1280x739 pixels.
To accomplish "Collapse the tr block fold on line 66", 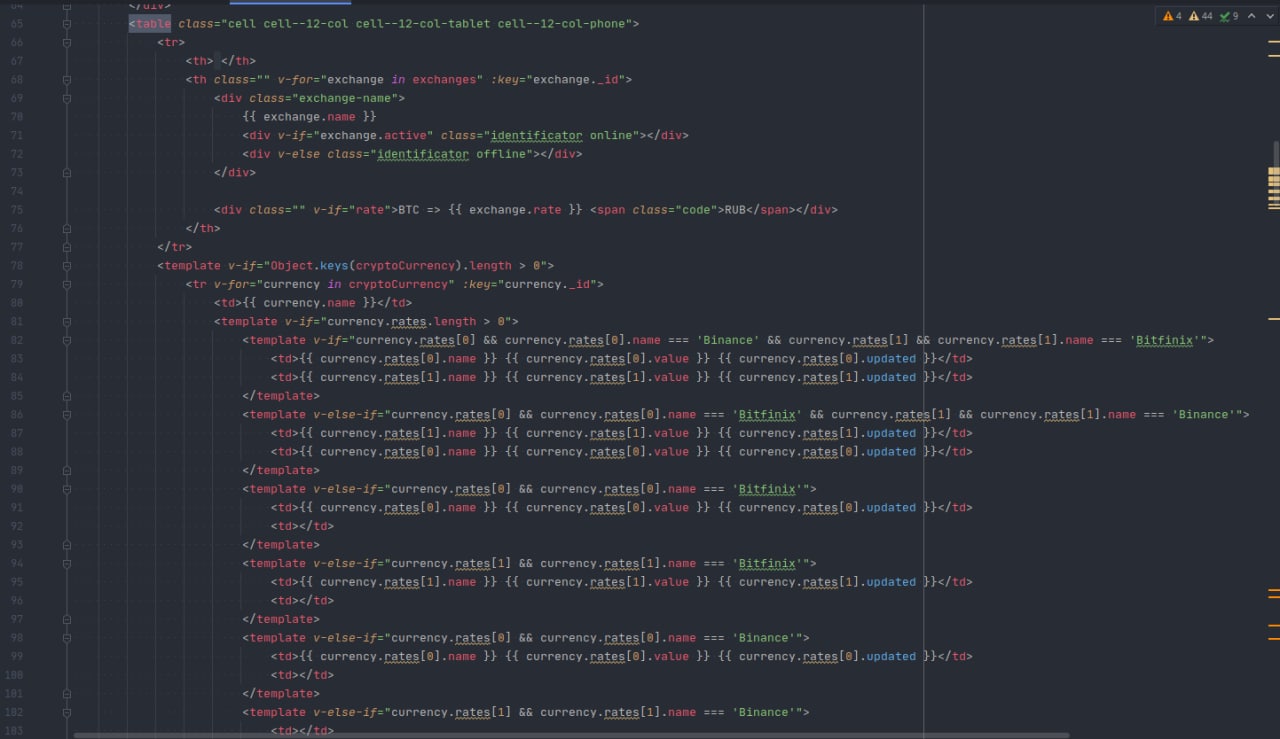I will tap(67, 43).
